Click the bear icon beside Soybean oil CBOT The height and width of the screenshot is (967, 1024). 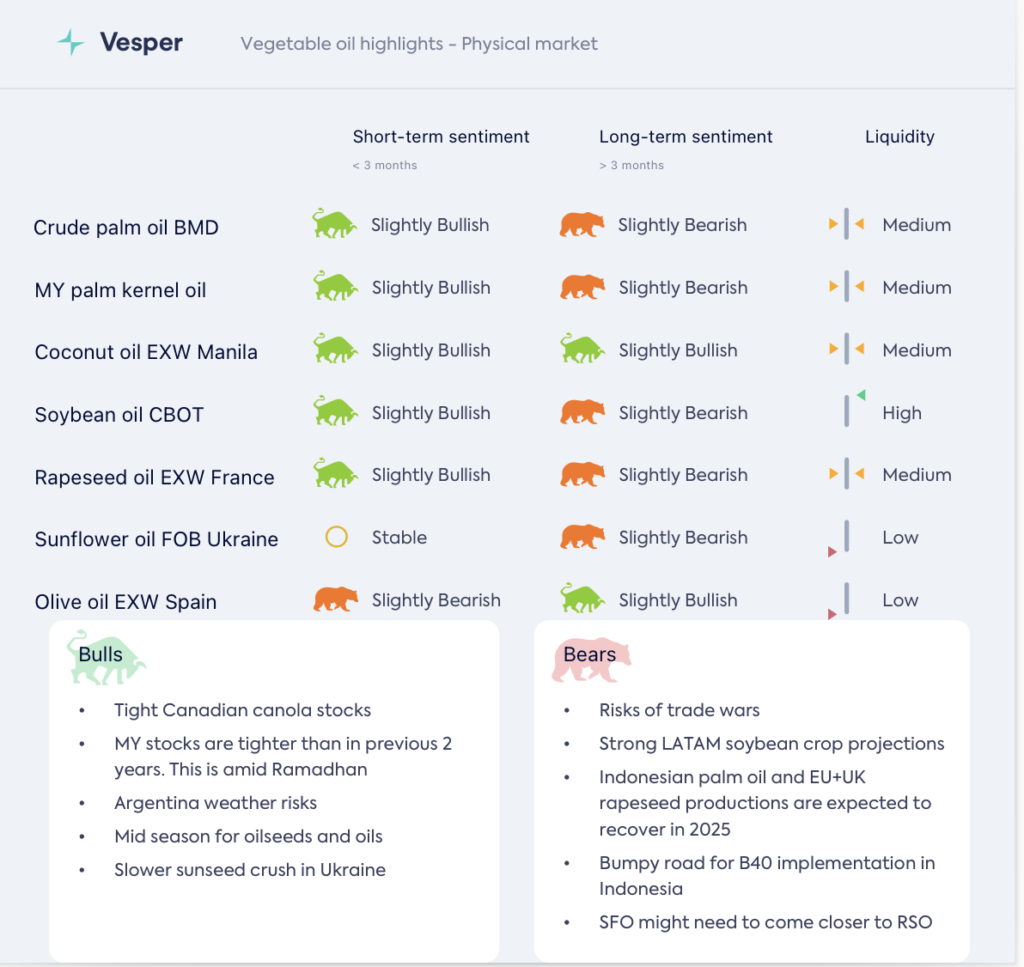click(582, 412)
